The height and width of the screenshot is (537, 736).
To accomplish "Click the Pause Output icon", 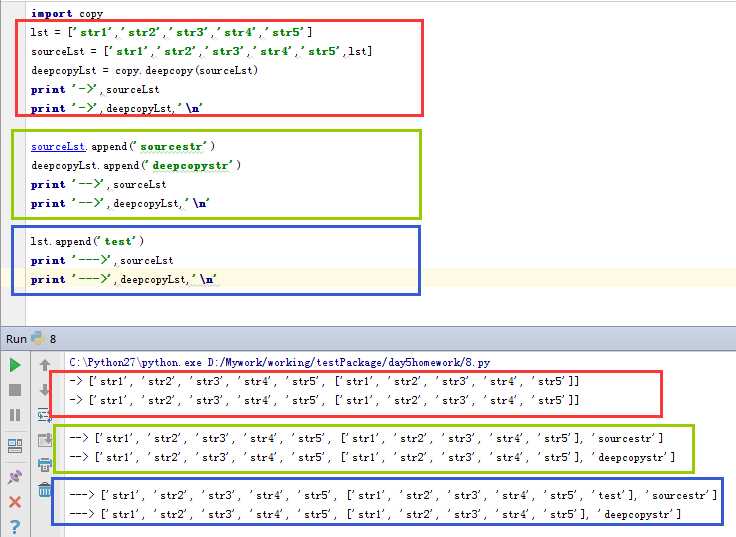I will 15,415.
